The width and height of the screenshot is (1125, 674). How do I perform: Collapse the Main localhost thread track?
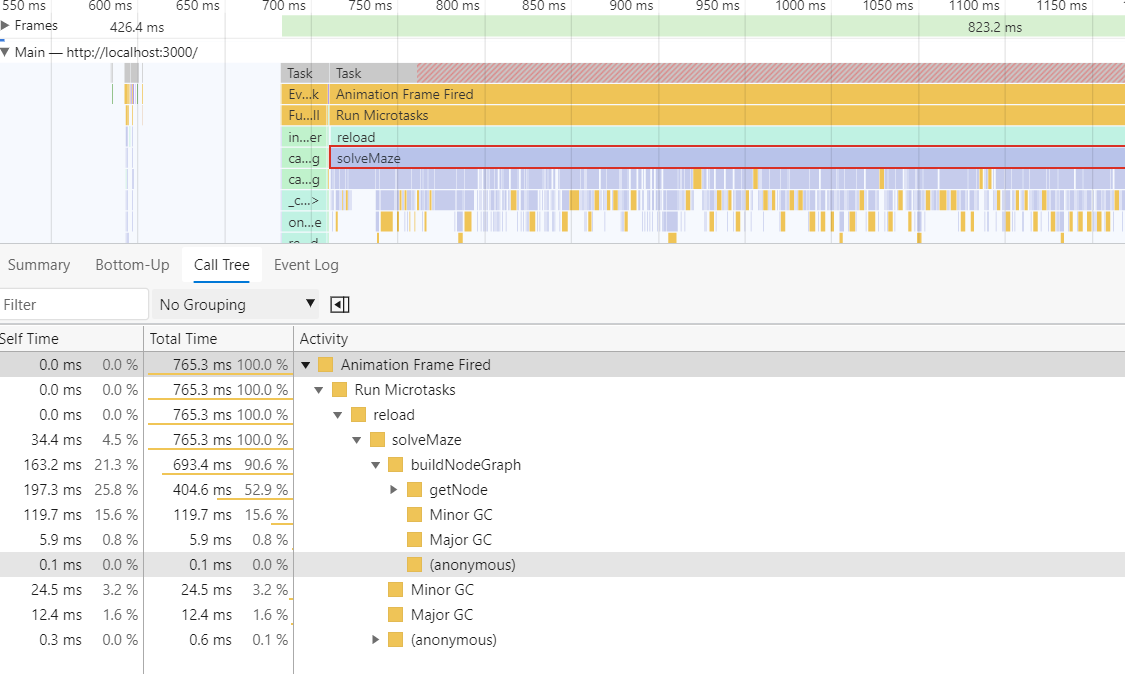point(5,52)
